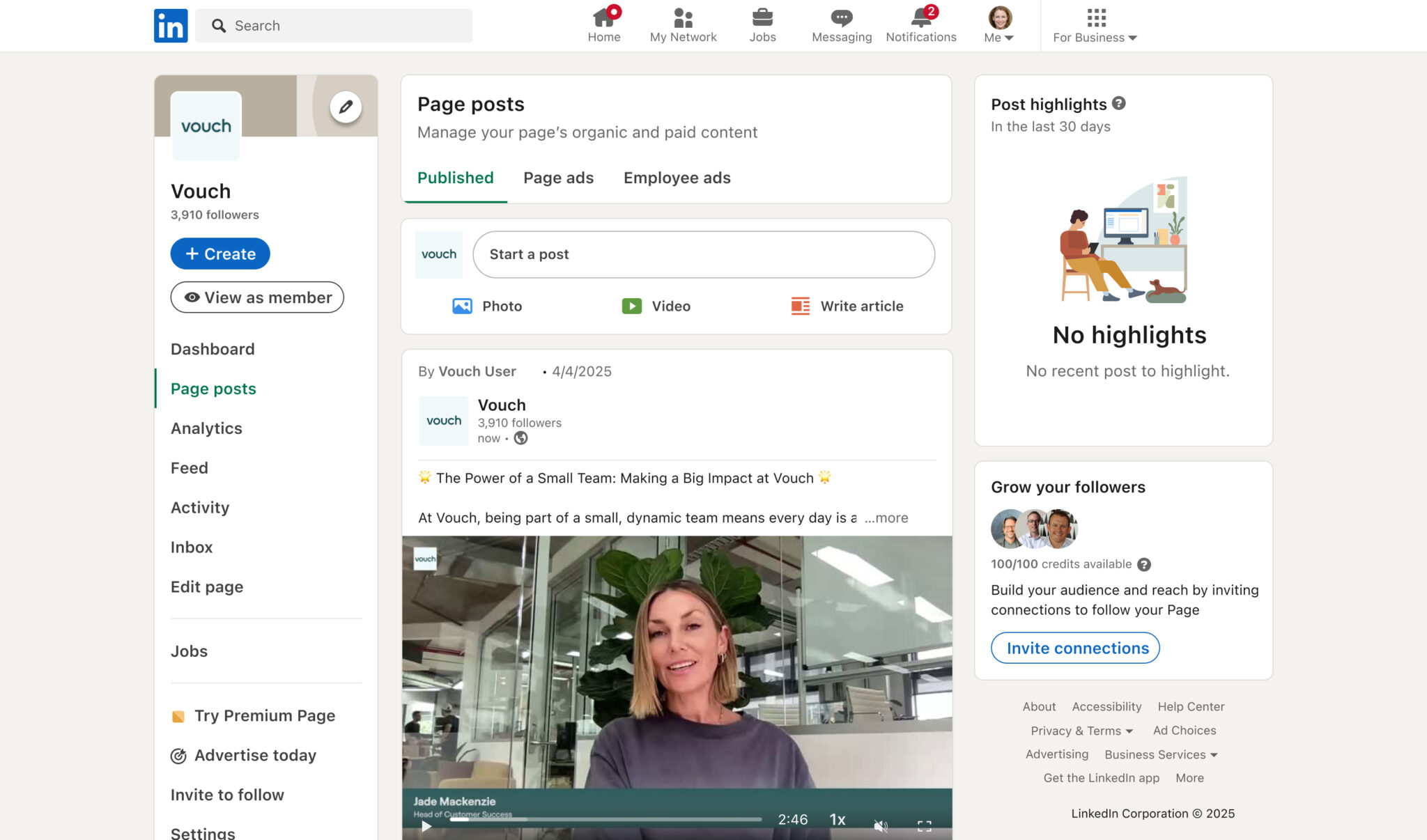Open the Jobs briefcase icon in the top bar
The width and height of the screenshot is (1427, 840).
click(x=762, y=25)
